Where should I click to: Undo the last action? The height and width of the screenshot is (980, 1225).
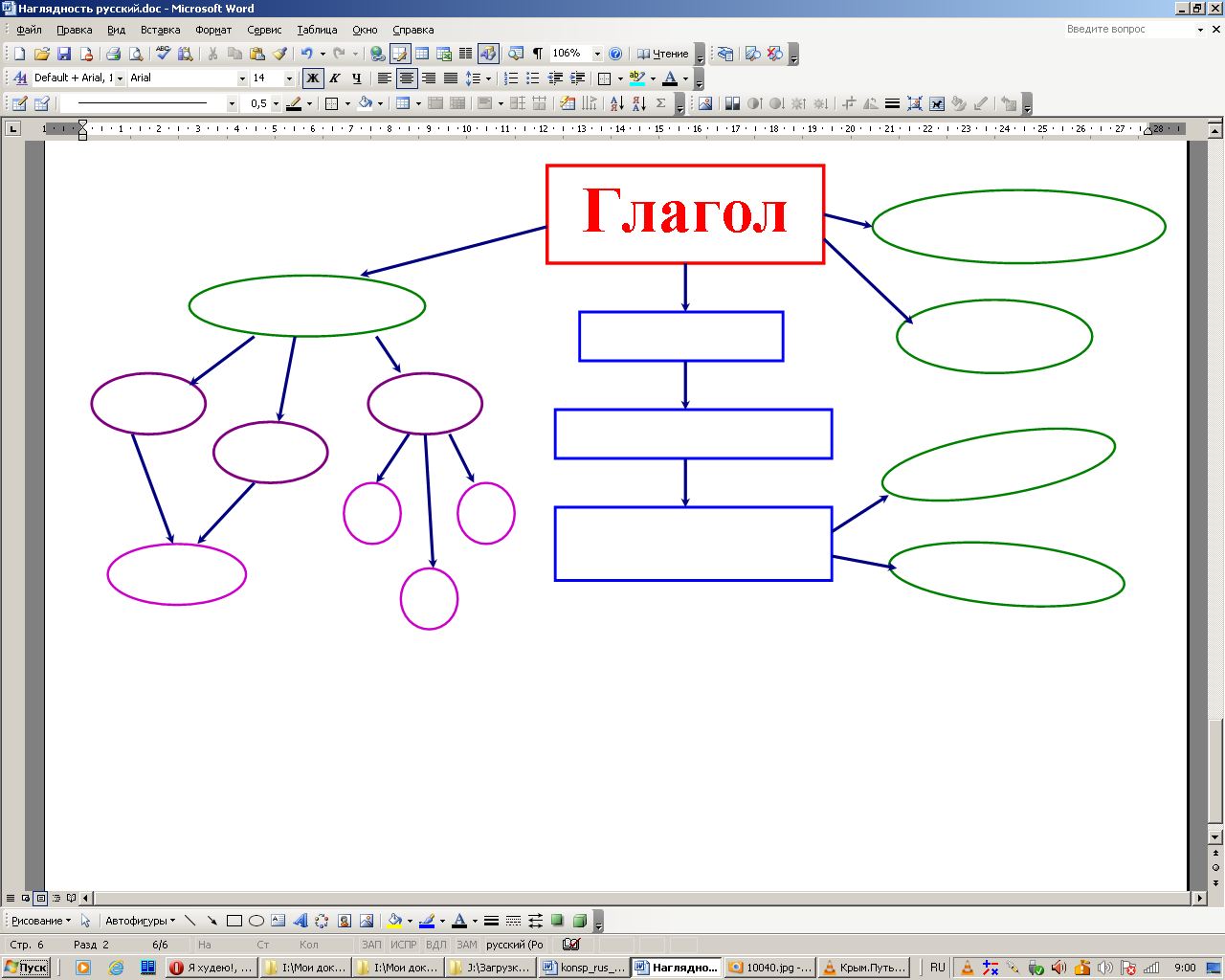306,55
